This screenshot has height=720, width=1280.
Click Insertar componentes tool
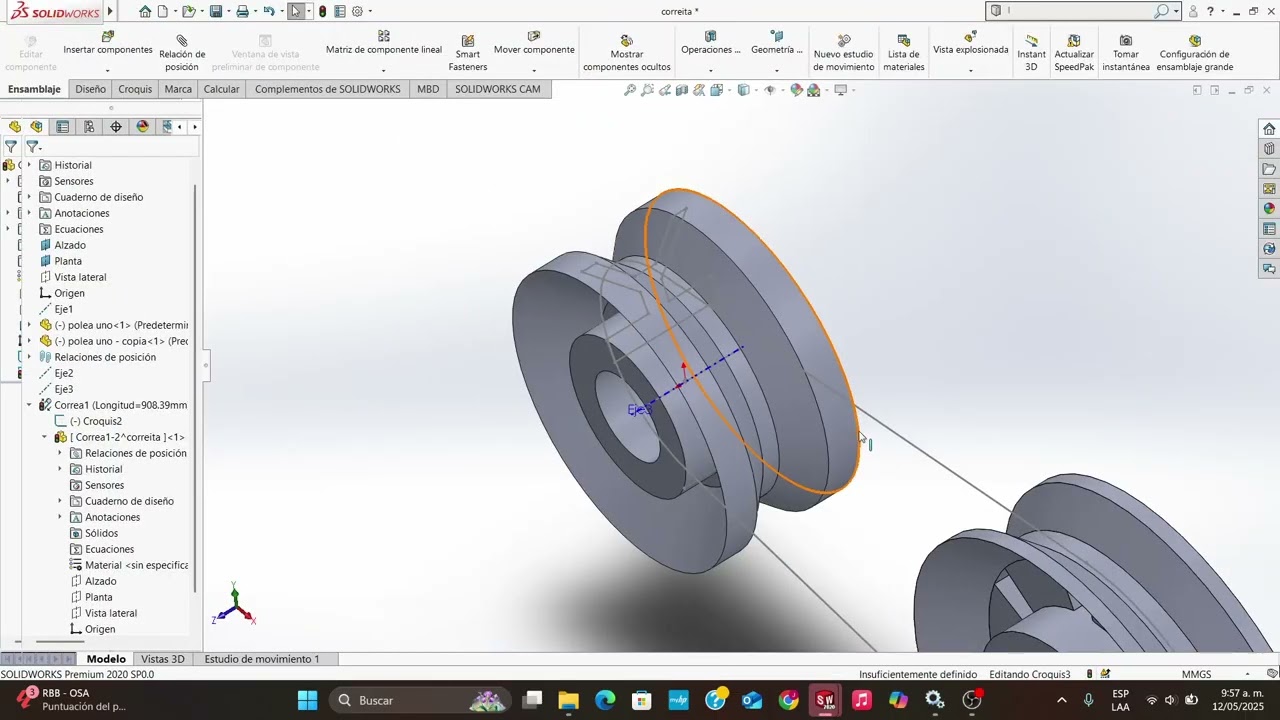pyautogui.click(x=108, y=43)
